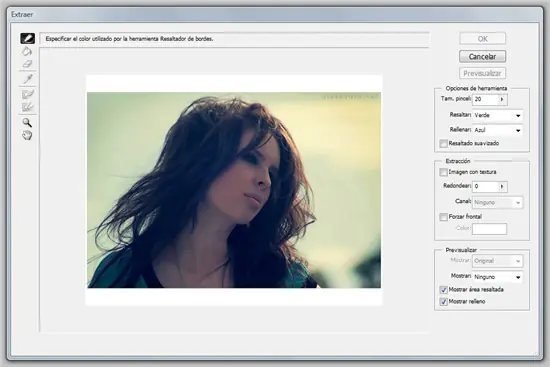Select the Edge Highlighter tool

(27, 38)
